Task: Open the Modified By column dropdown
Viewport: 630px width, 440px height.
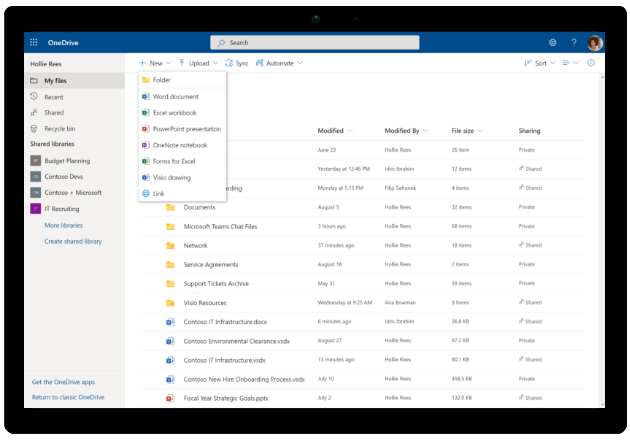Action: [x=425, y=131]
